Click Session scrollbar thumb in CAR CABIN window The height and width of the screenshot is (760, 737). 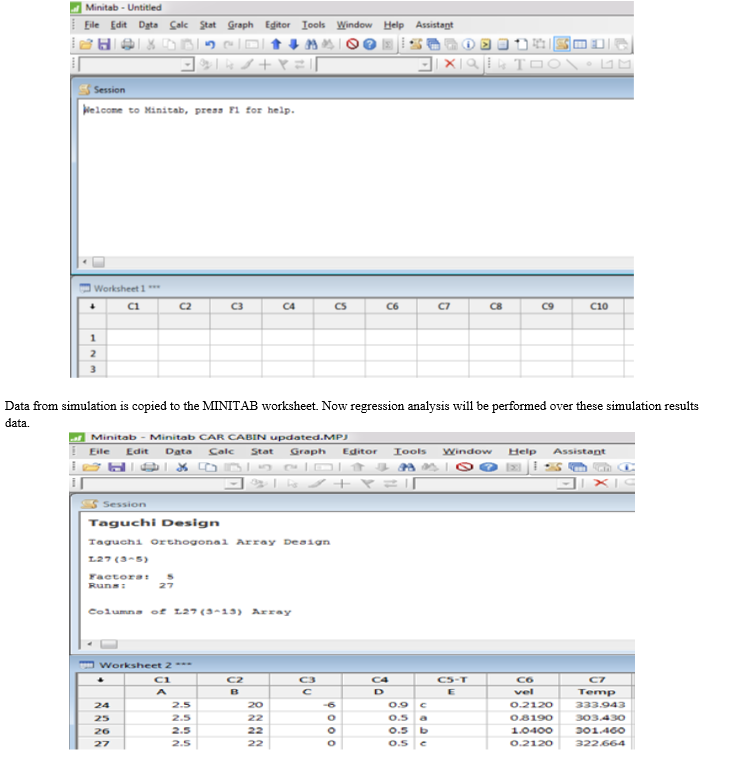[109, 644]
